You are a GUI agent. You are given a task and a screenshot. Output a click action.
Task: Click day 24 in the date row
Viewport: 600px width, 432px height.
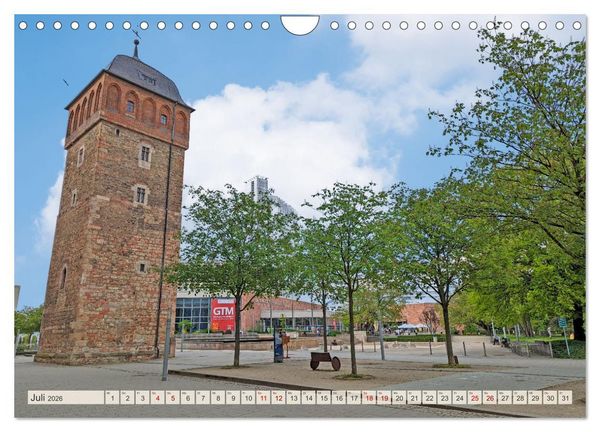[460, 397]
